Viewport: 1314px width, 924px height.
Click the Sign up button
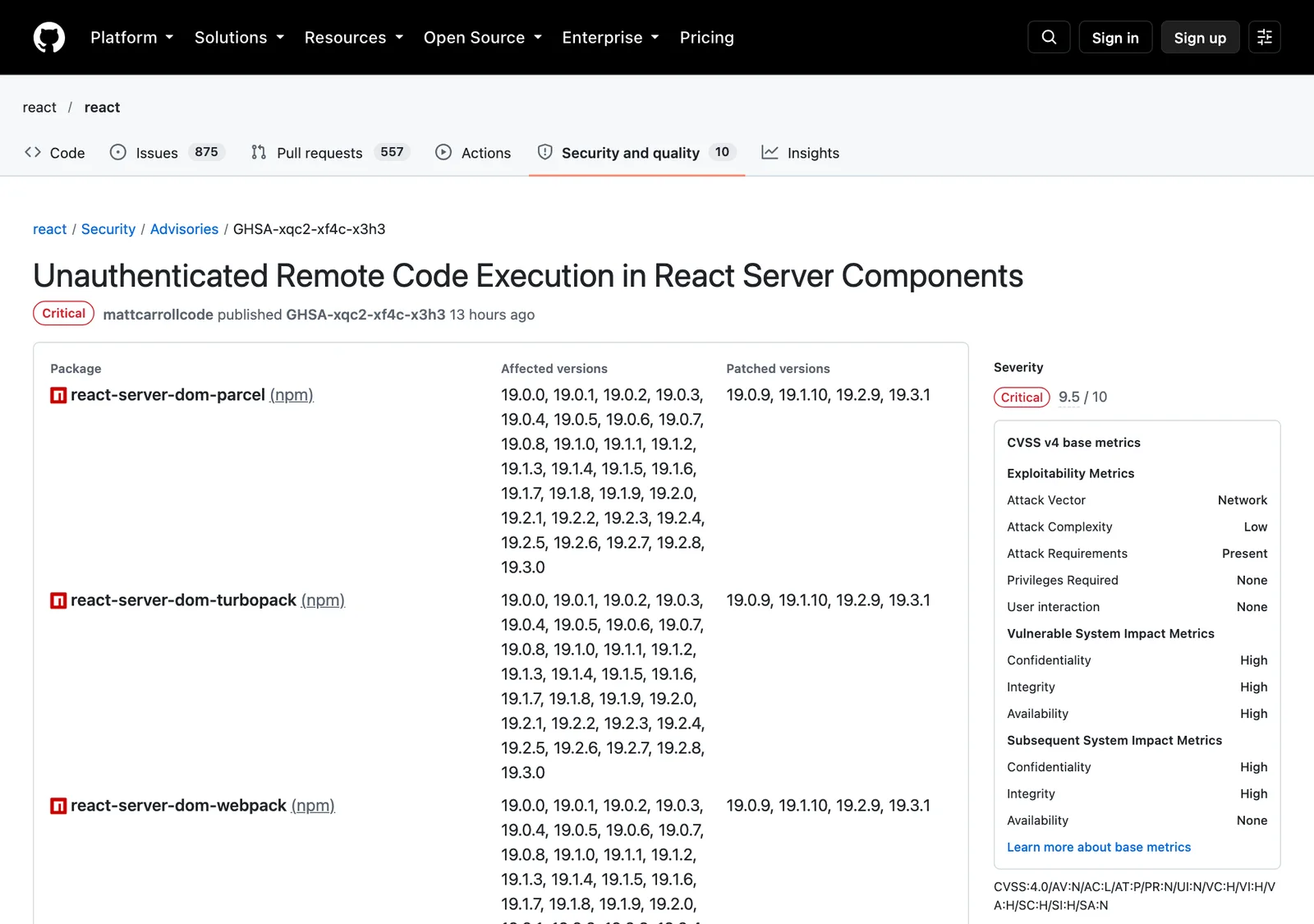point(1200,38)
